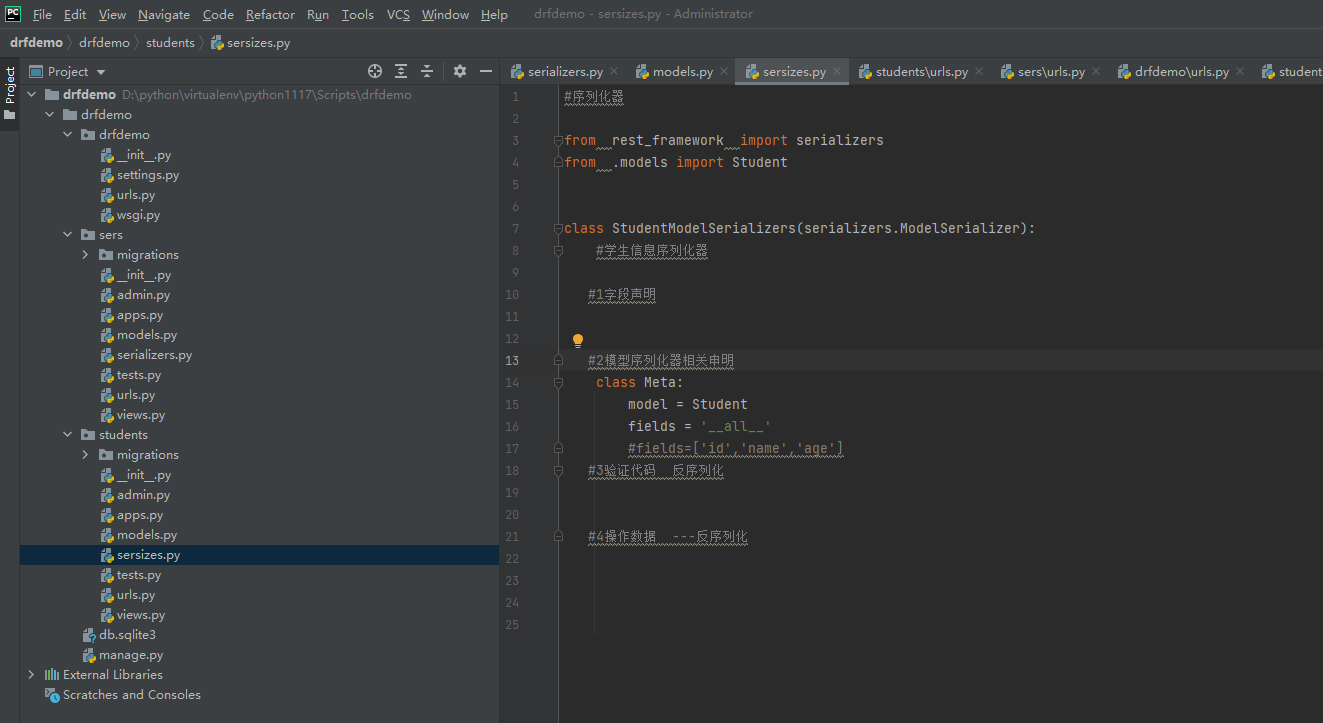
Task: Switch to serializers.py editor tab
Action: point(565,71)
